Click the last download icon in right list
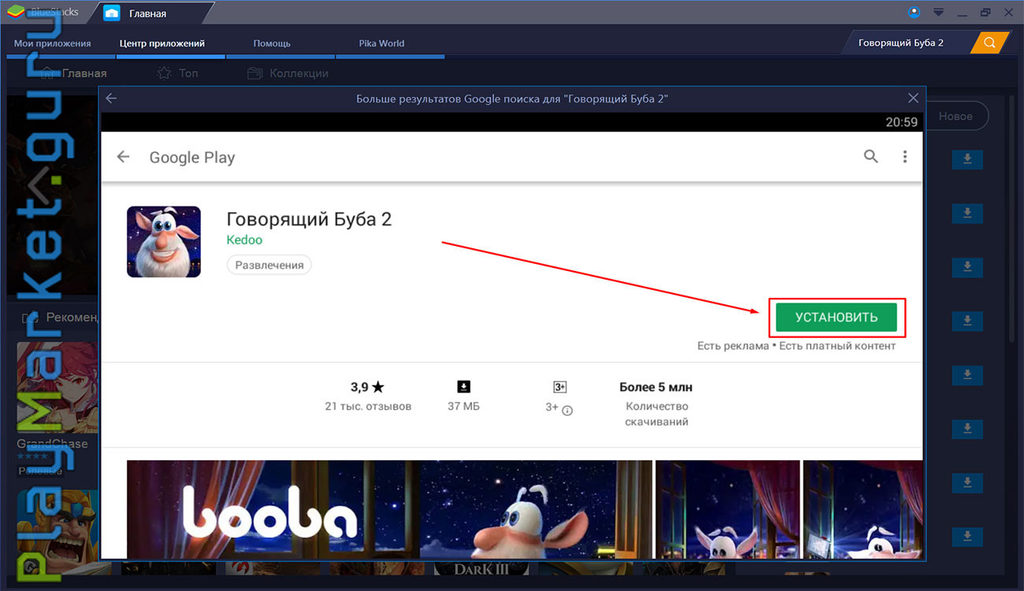1024x591 pixels. coord(967,536)
